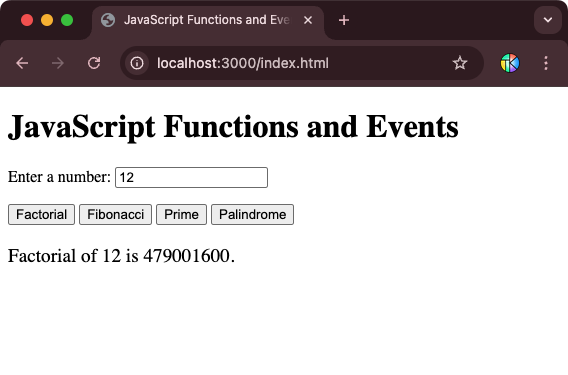
Task: Click the yellow minimize window button
Action: (x=47, y=20)
